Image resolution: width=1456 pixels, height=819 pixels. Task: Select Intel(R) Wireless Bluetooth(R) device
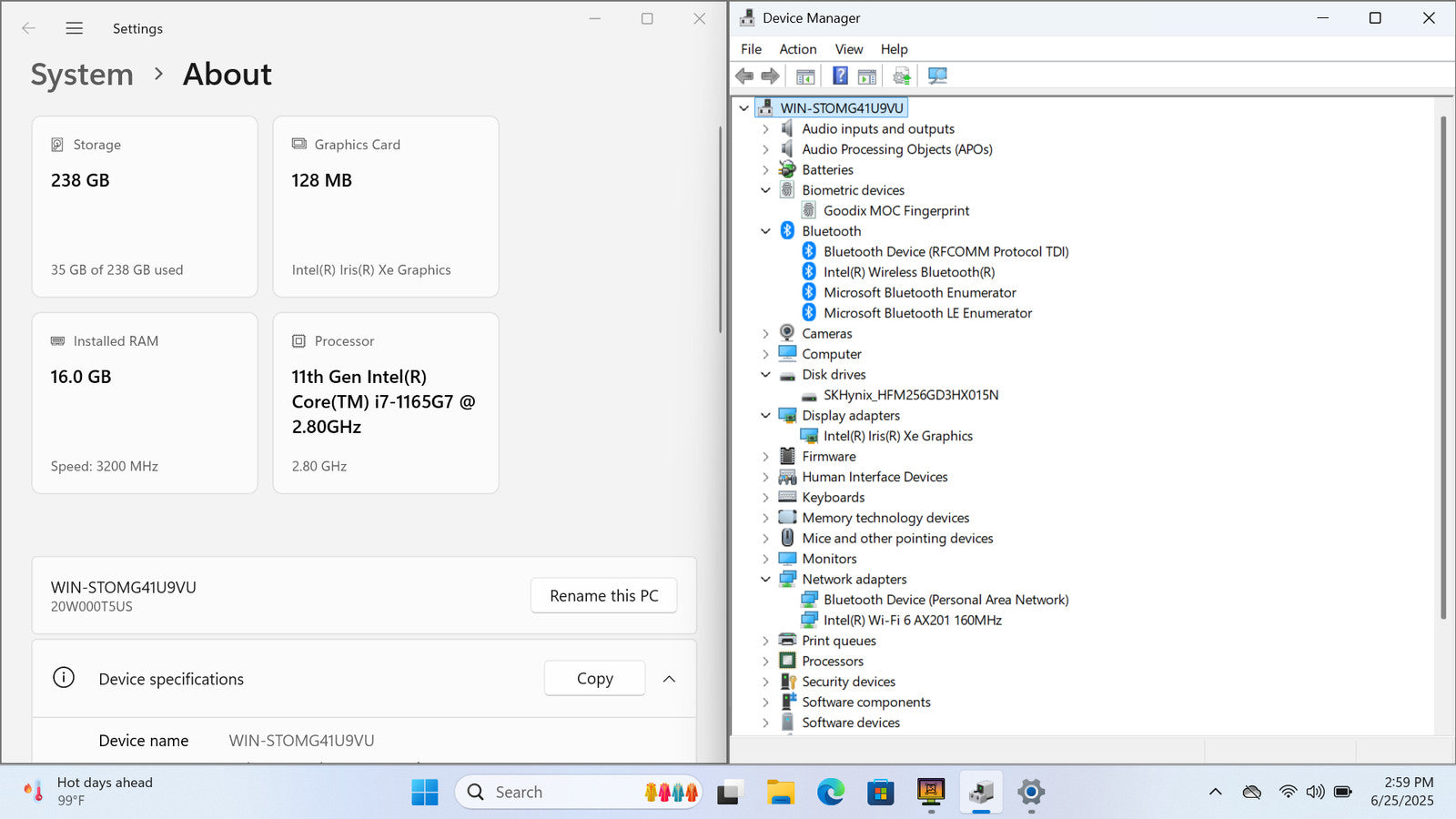pyautogui.click(x=909, y=272)
